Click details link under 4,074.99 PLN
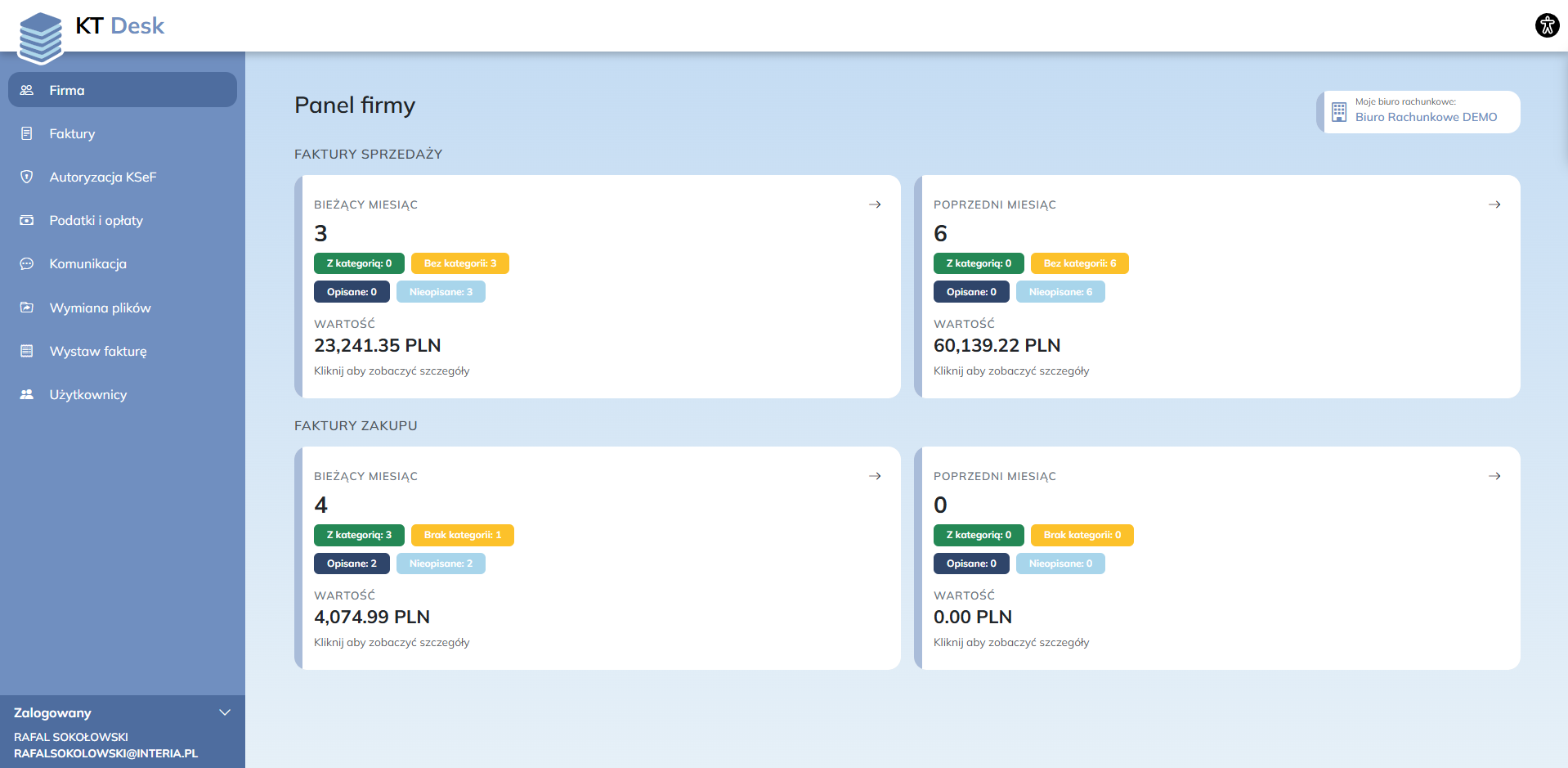Screen dimensions: 1568x768 392,642
